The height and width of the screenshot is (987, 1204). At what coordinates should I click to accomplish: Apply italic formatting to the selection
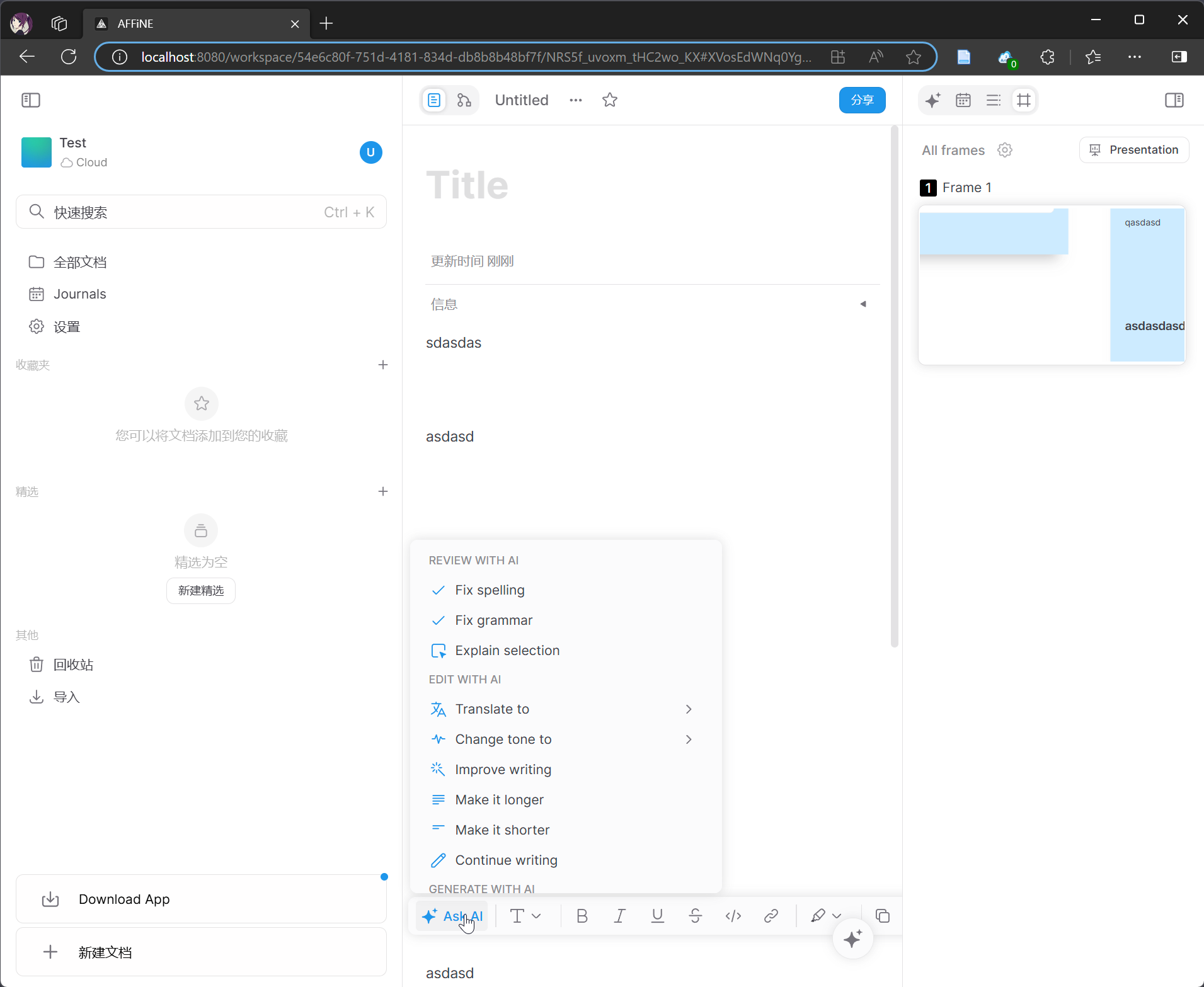coord(619,916)
